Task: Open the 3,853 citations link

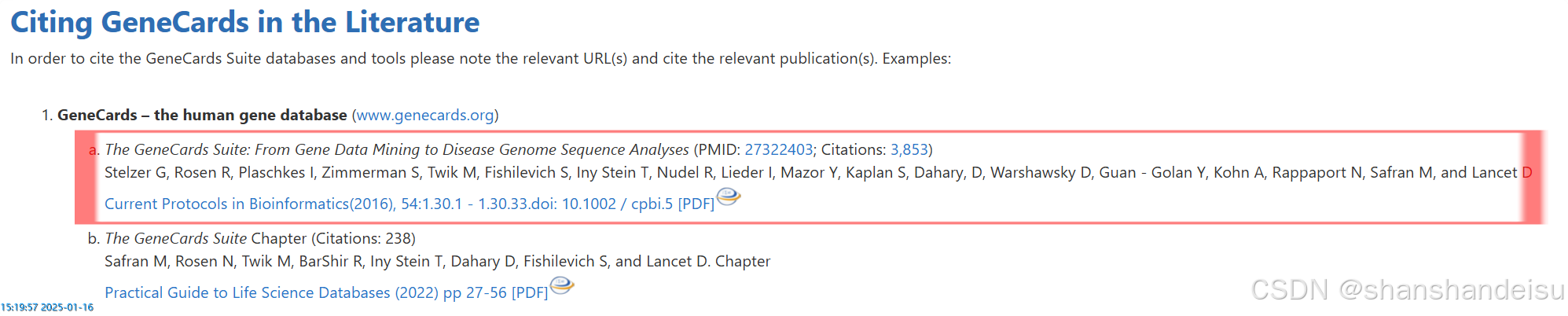Action: [909, 149]
